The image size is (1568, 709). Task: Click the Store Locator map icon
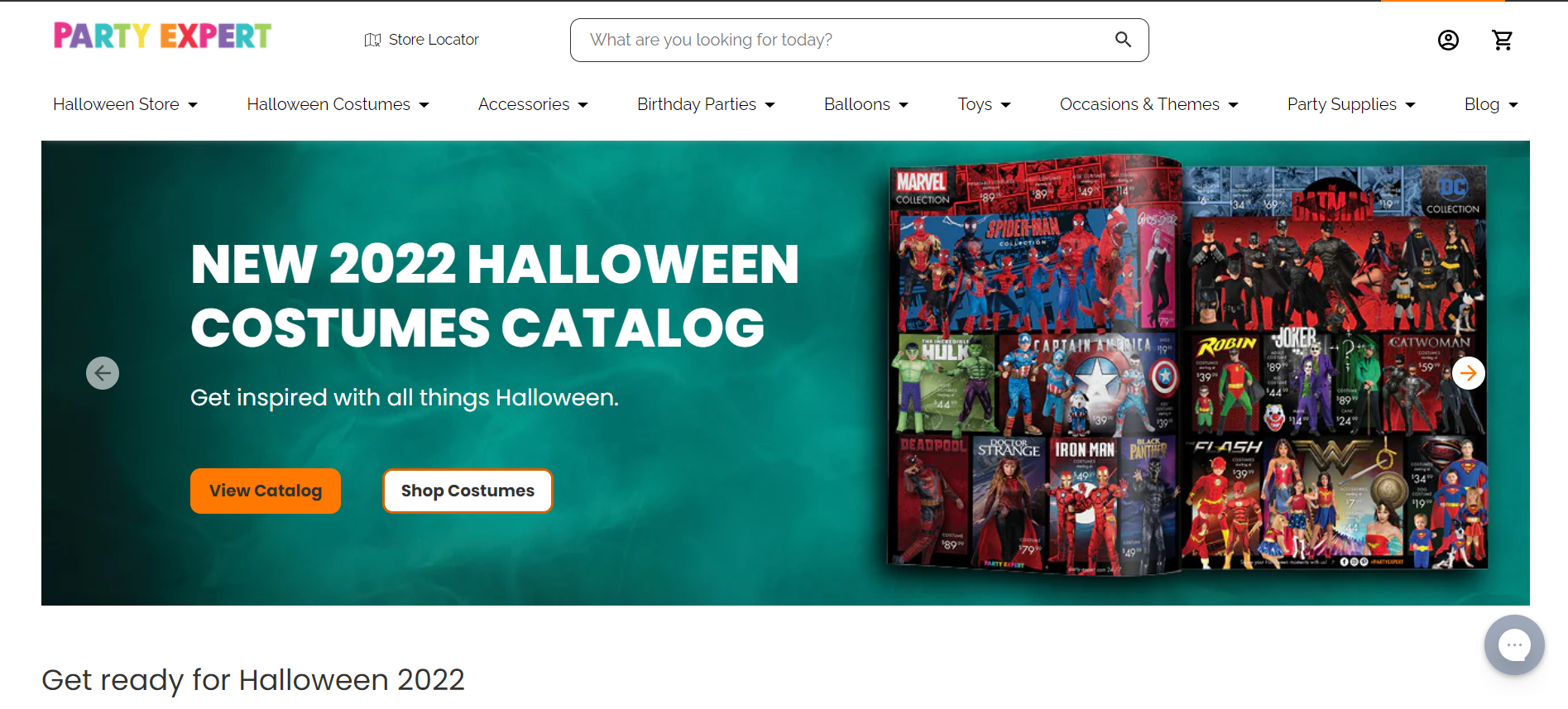[372, 40]
